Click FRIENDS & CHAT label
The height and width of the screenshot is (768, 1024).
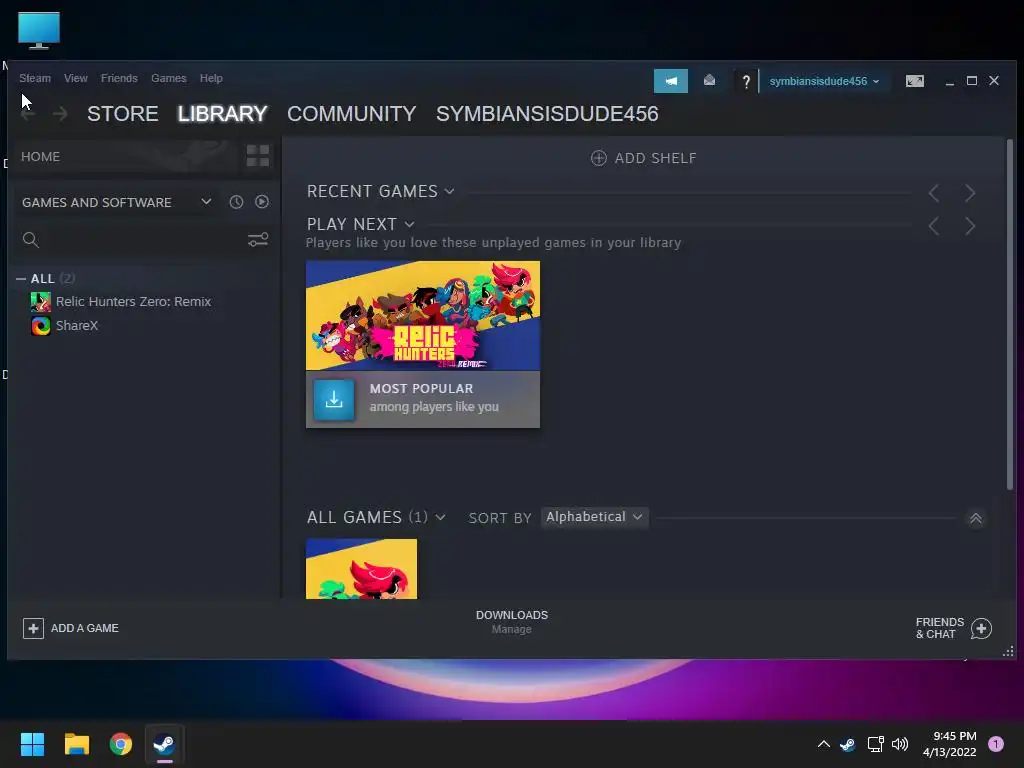click(x=940, y=628)
